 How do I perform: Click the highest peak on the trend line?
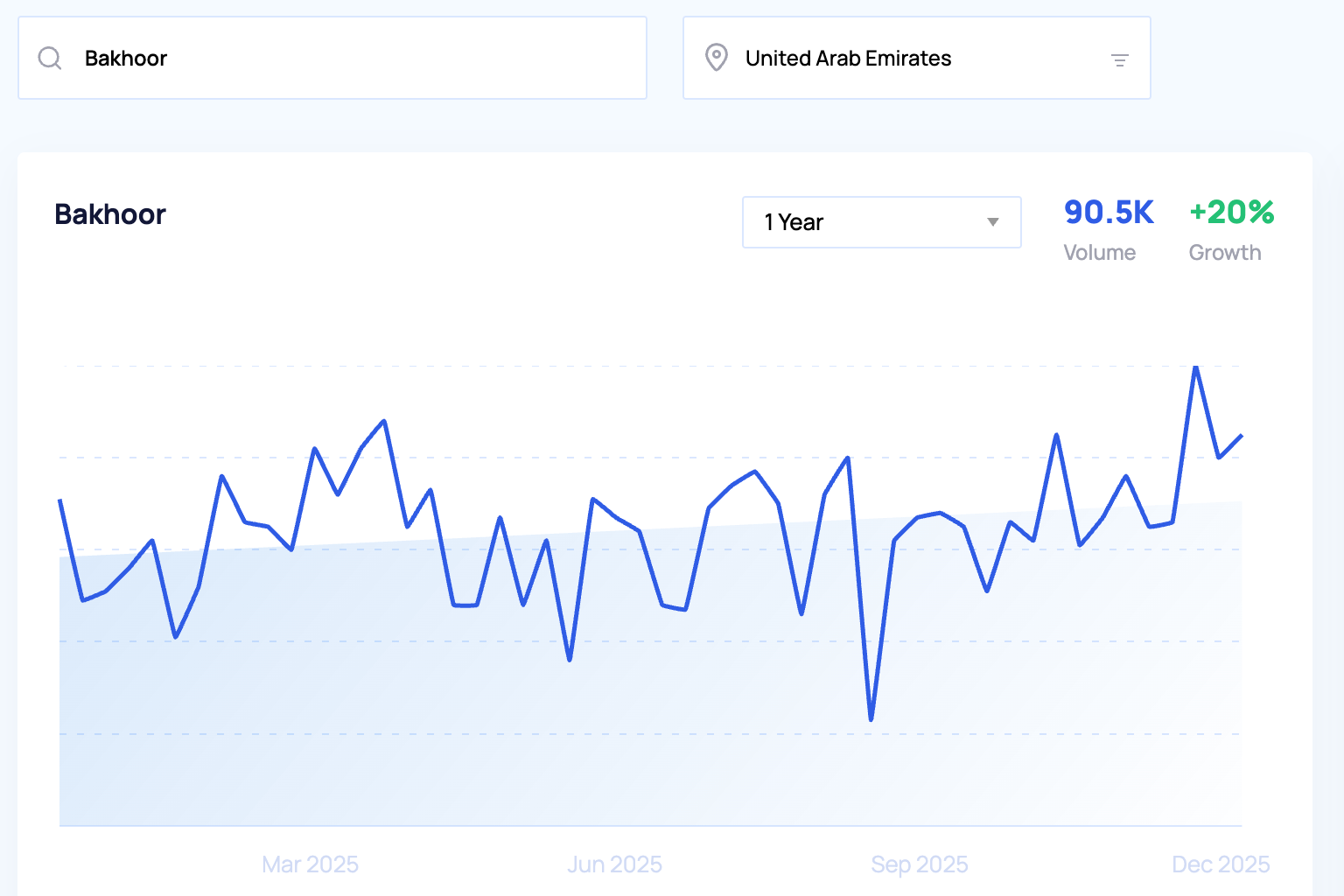[1195, 367]
